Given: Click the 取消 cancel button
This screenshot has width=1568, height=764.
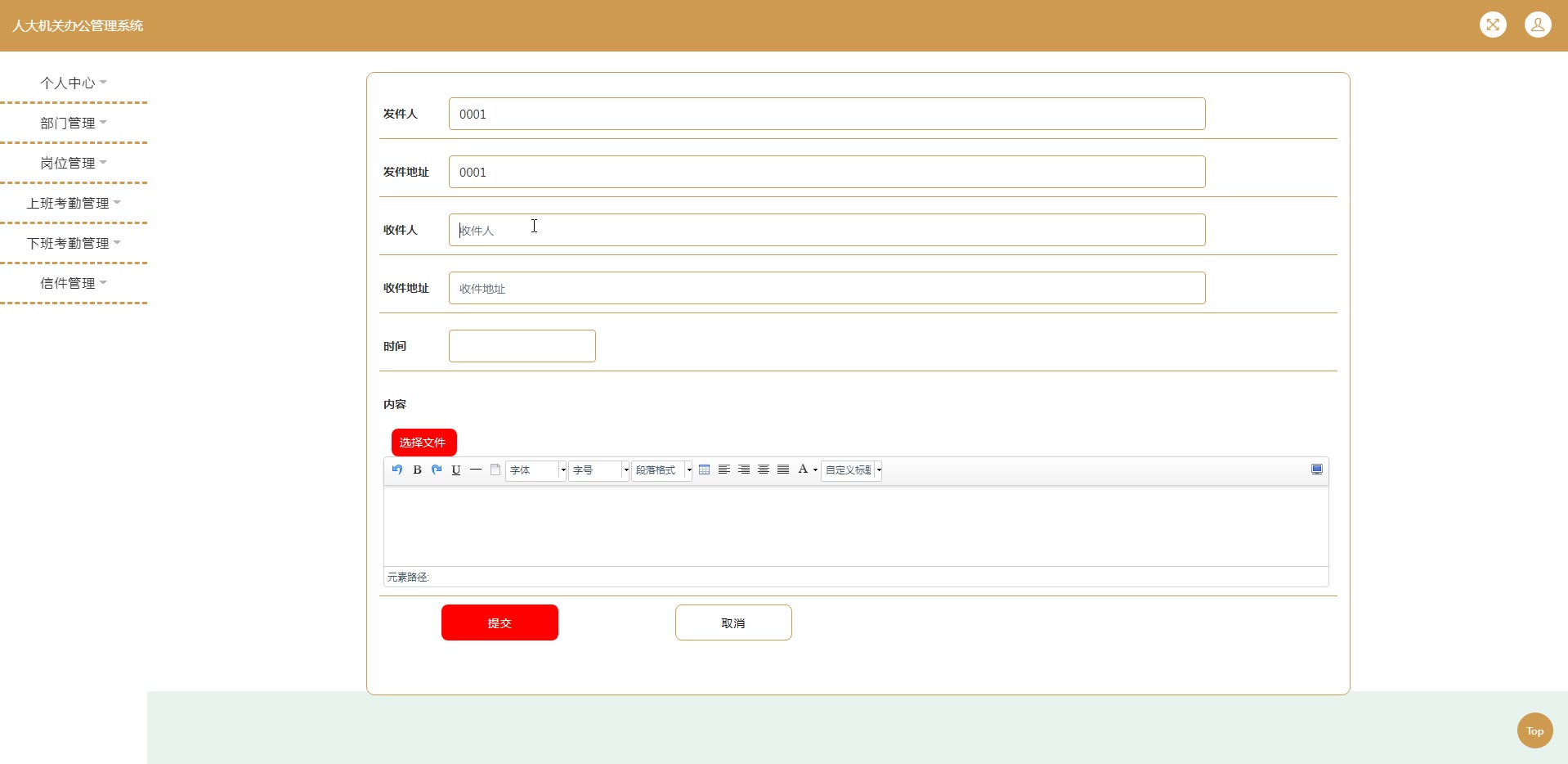Looking at the screenshot, I should coord(733,622).
